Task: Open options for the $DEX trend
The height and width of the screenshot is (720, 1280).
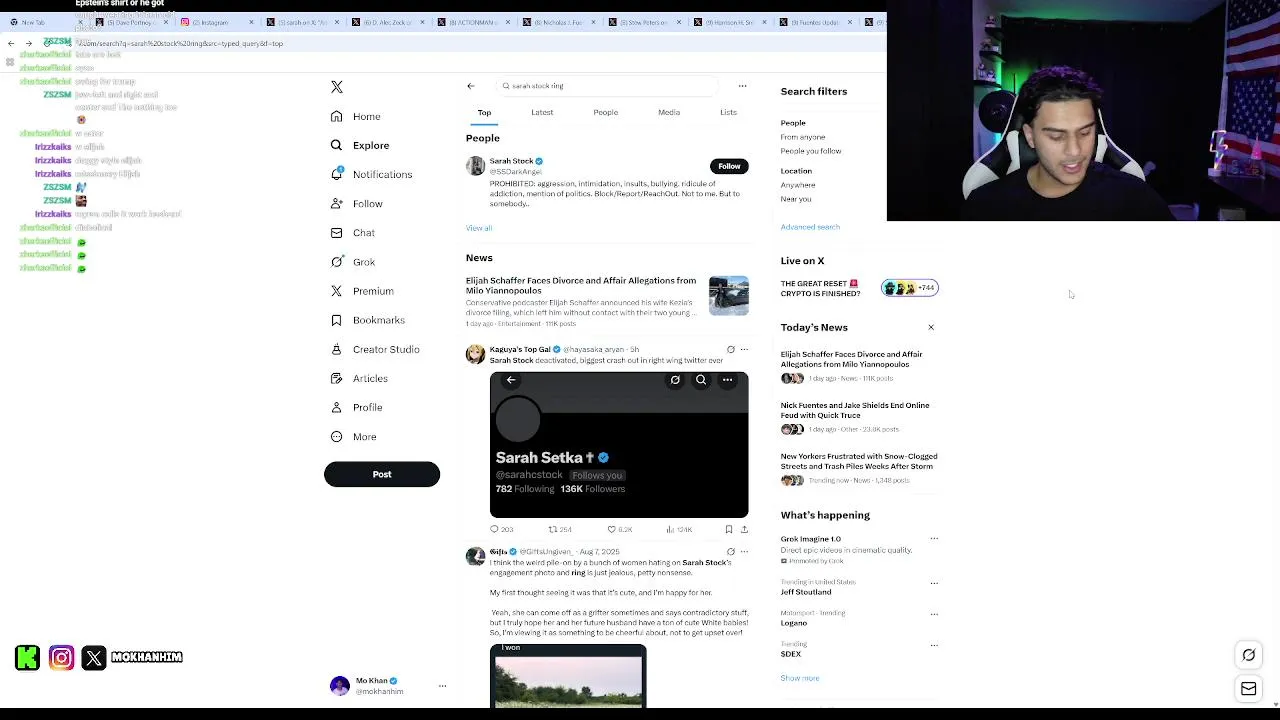Action: pos(934,645)
